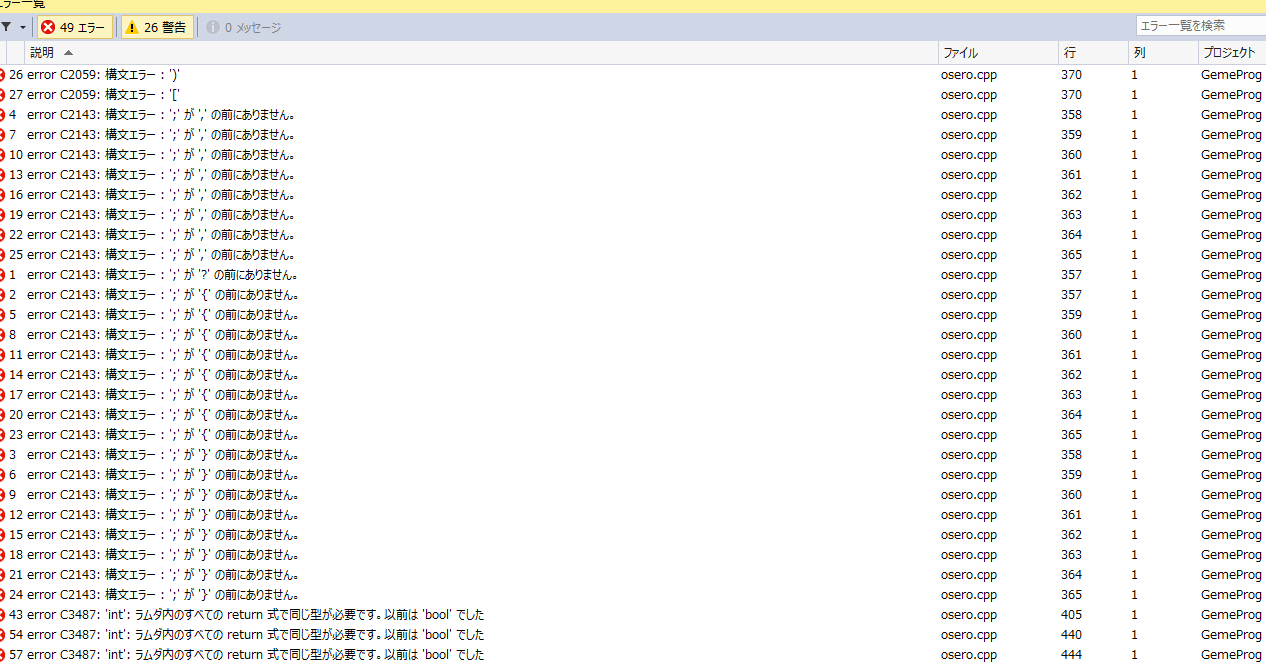Viewport: 1266px width, 665px height.
Task: Click the info icon beside 0 メッセージ
Action: point(212,27)
